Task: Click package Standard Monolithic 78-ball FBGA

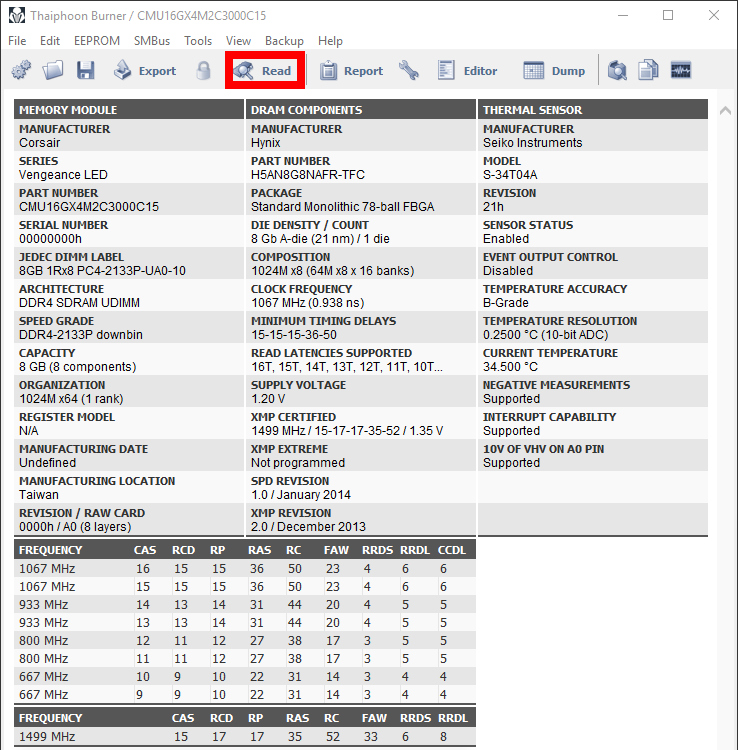Action: click(342, 207)
